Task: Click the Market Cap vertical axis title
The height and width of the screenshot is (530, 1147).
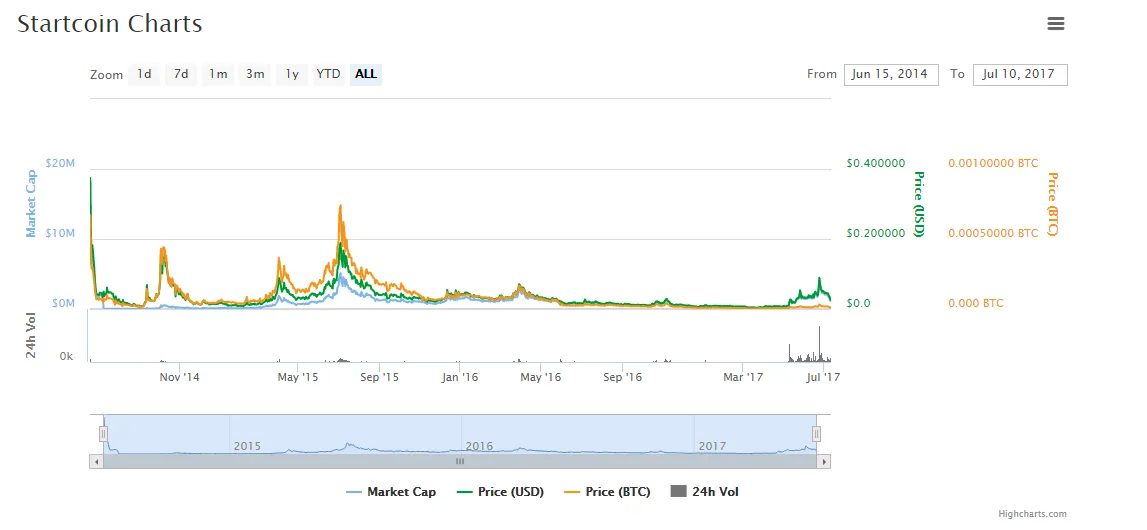Action: click(31, 204)
